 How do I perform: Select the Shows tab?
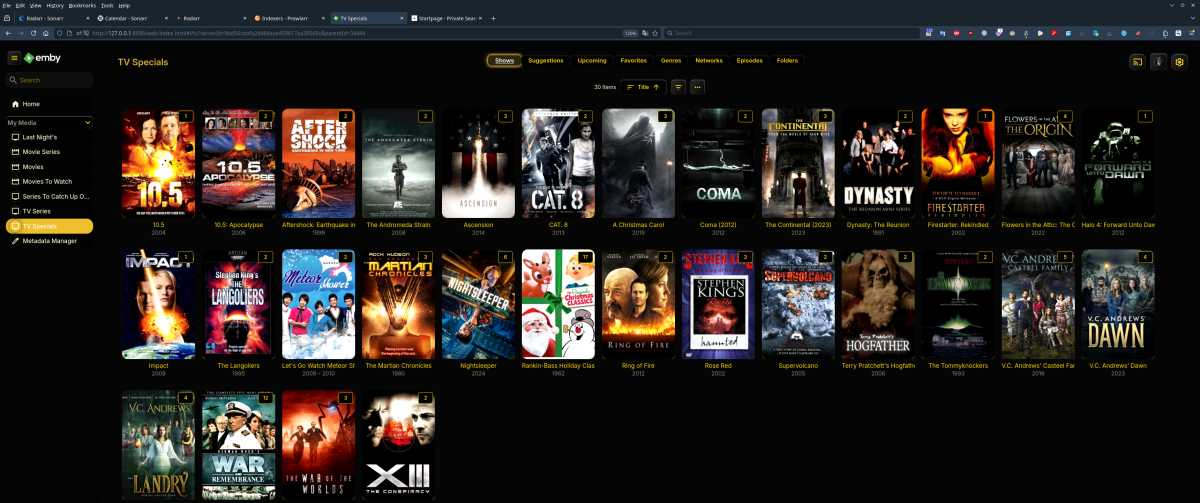(505, 60)
